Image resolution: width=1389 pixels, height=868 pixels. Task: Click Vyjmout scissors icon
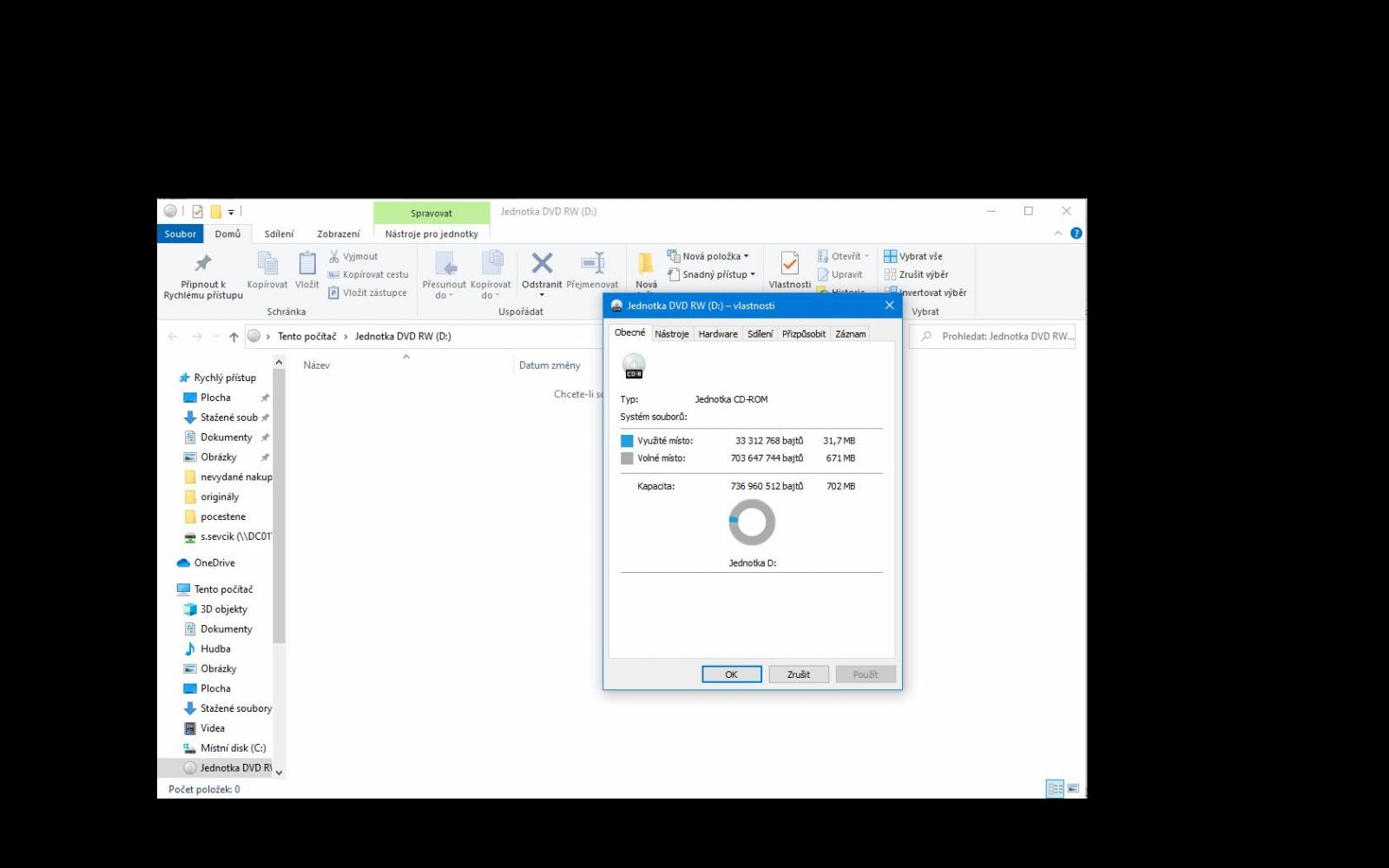coord(334,256)
